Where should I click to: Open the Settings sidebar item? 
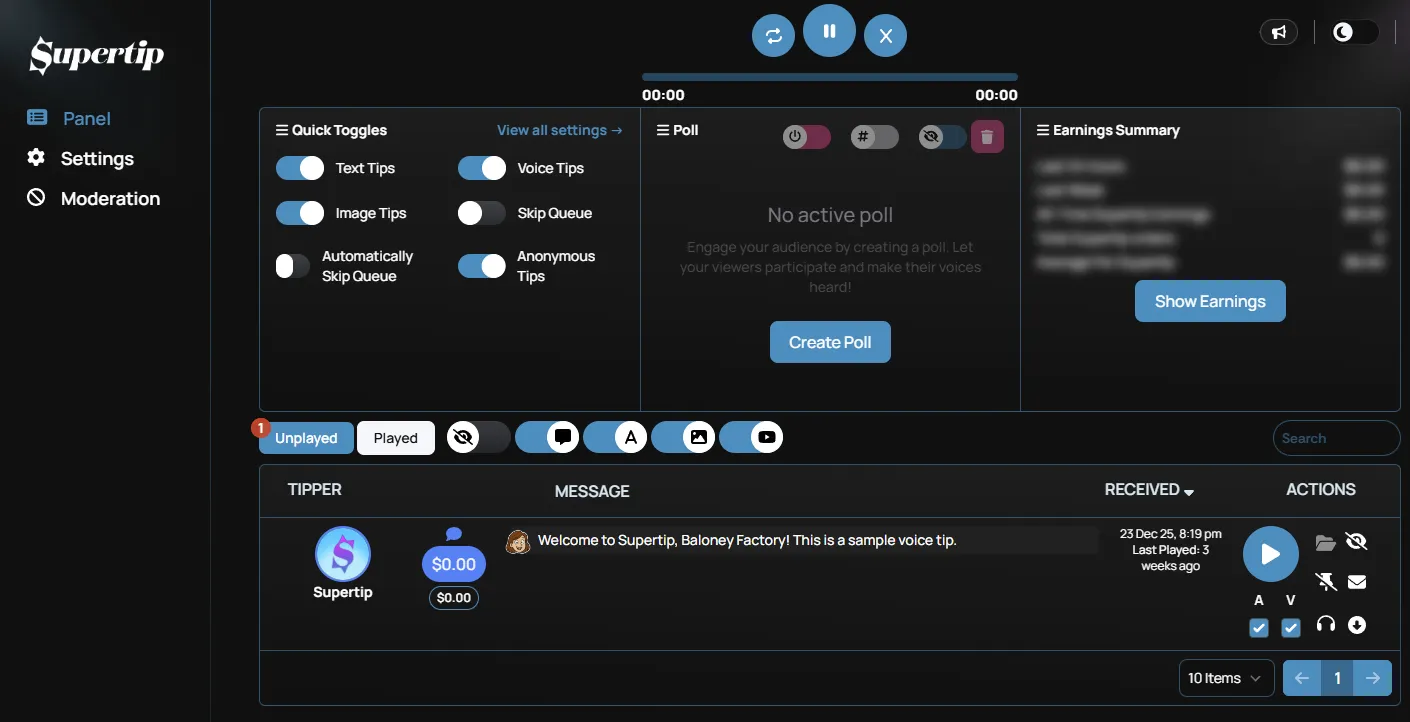80,158
